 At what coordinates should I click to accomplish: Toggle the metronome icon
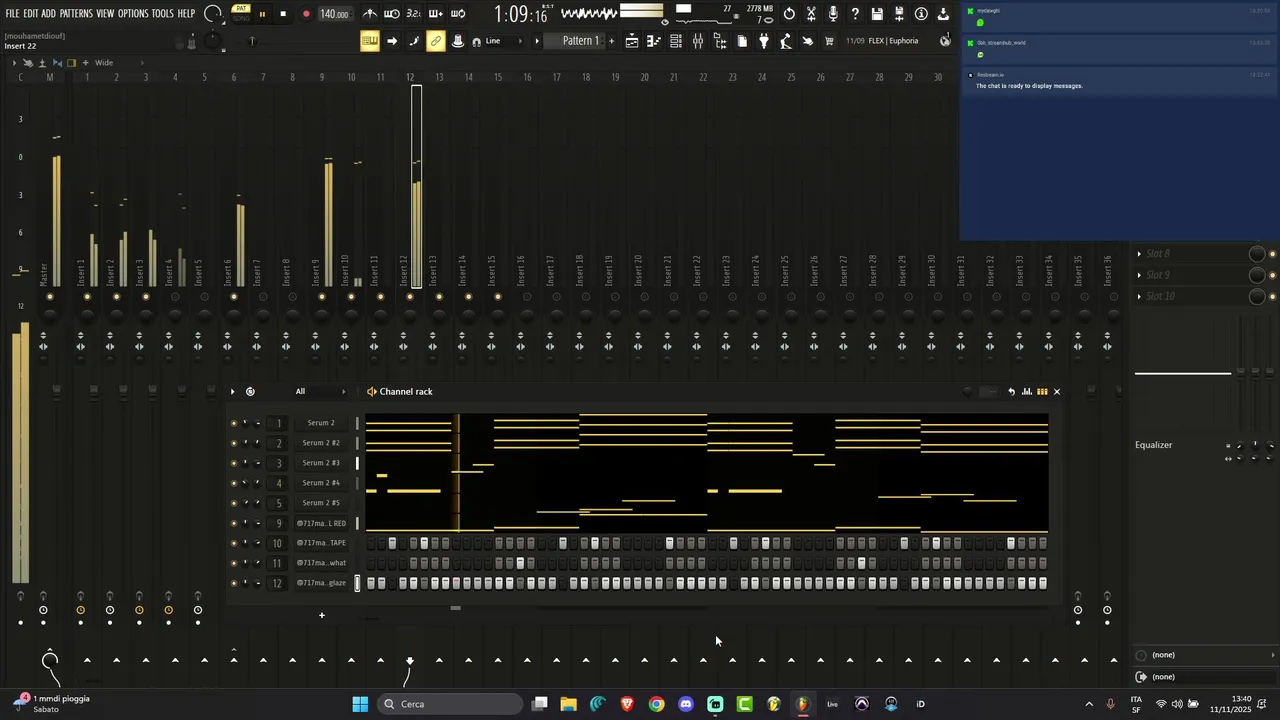pyautogui.click(x=370, y=14)
